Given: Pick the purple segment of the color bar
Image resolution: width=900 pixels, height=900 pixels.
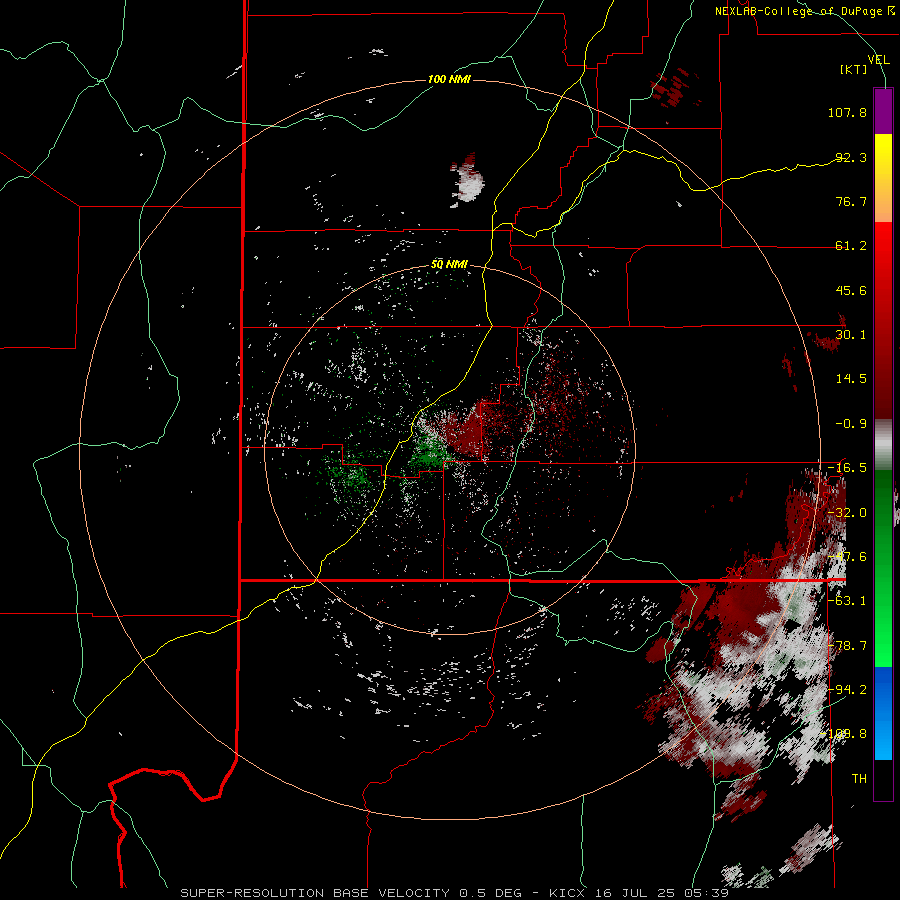Looking at the screenshot, I should click(883, 111).
